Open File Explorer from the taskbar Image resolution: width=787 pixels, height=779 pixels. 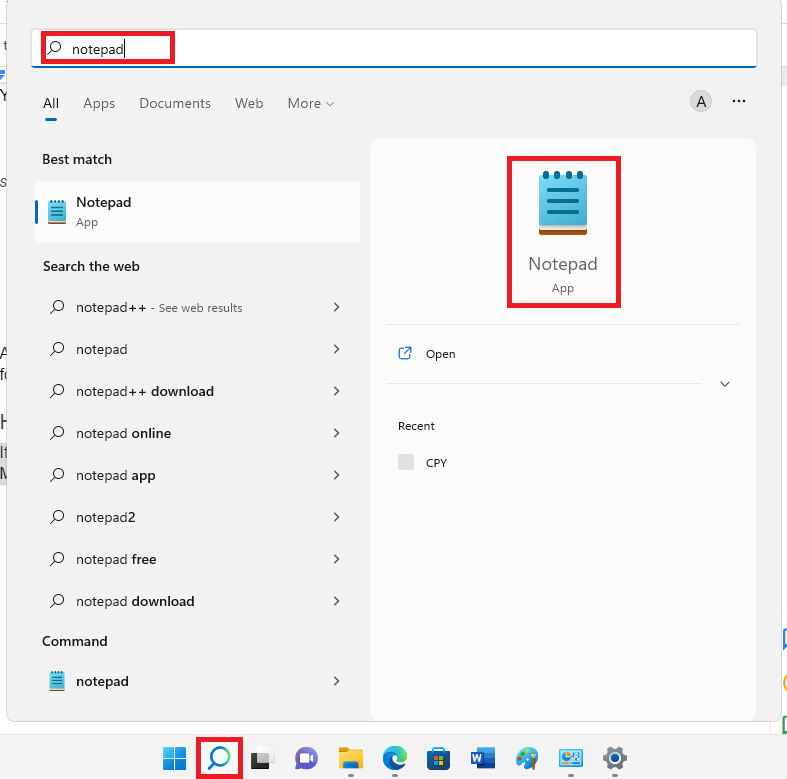350,758
